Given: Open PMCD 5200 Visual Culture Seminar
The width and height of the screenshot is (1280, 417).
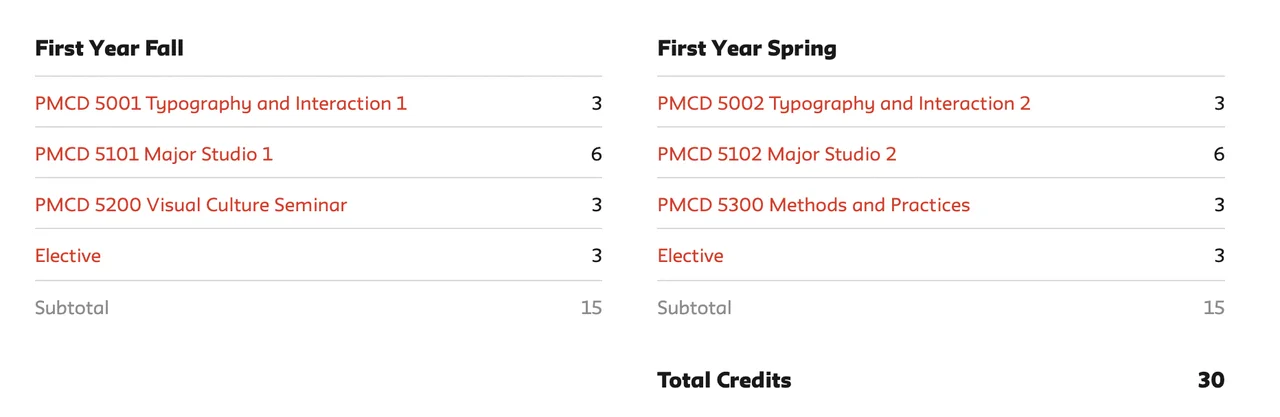Looking at the screenshot, I should (190, 205).
